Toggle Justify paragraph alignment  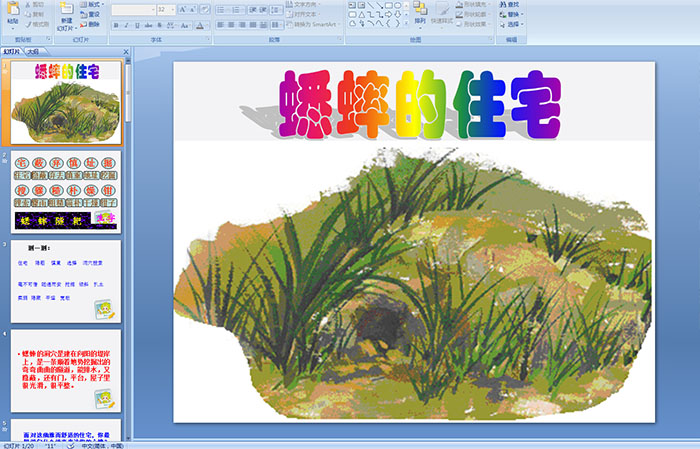tap(253, 25)
